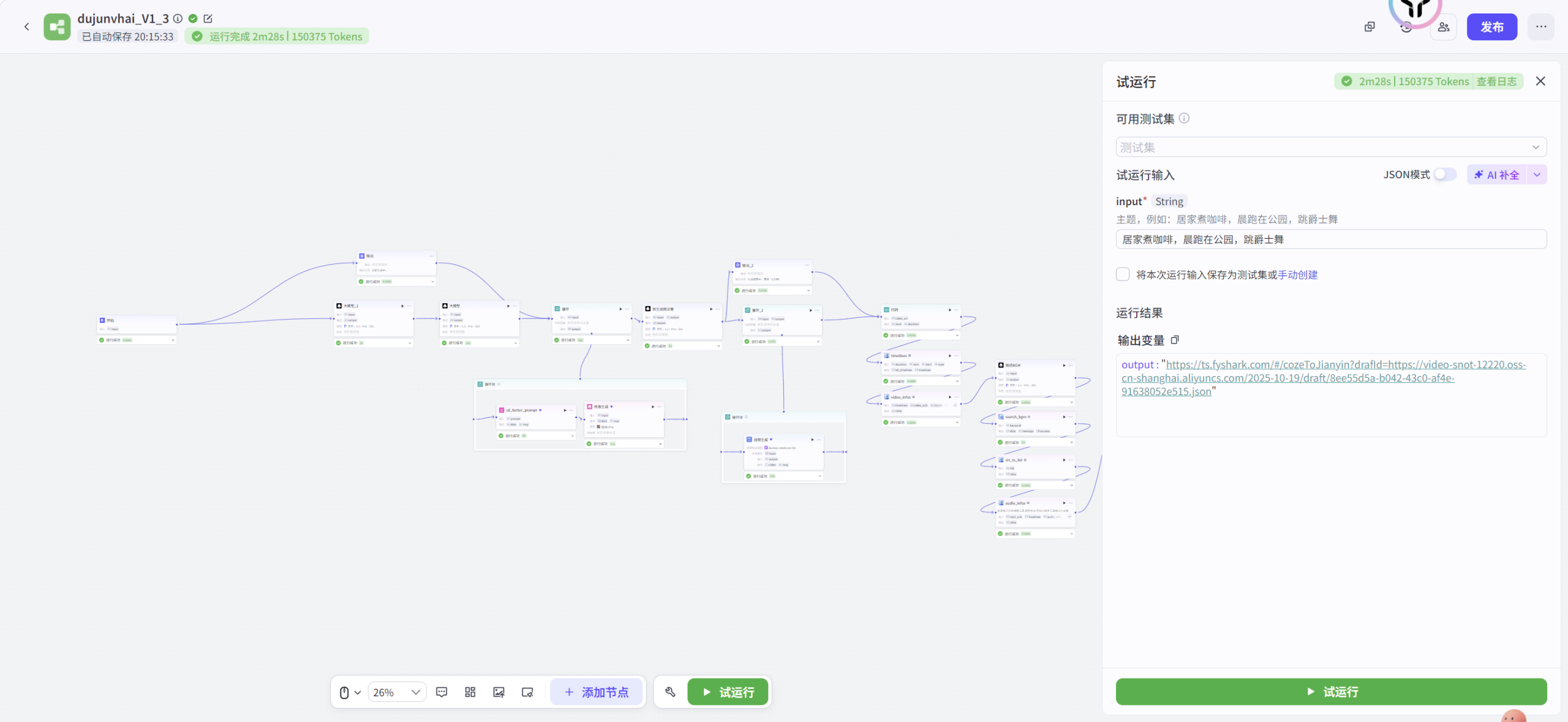Copy output variable with copy icon
This screenshot has height=722, width=1568.
1174,340
